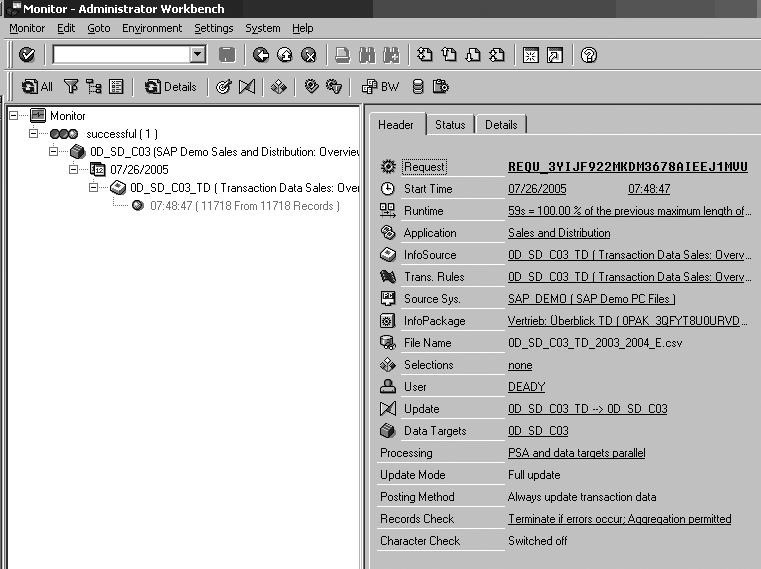761x569 pixels.
Task: Click the request ID REQU_3YIJF922 link
Action: coord(627,167)
